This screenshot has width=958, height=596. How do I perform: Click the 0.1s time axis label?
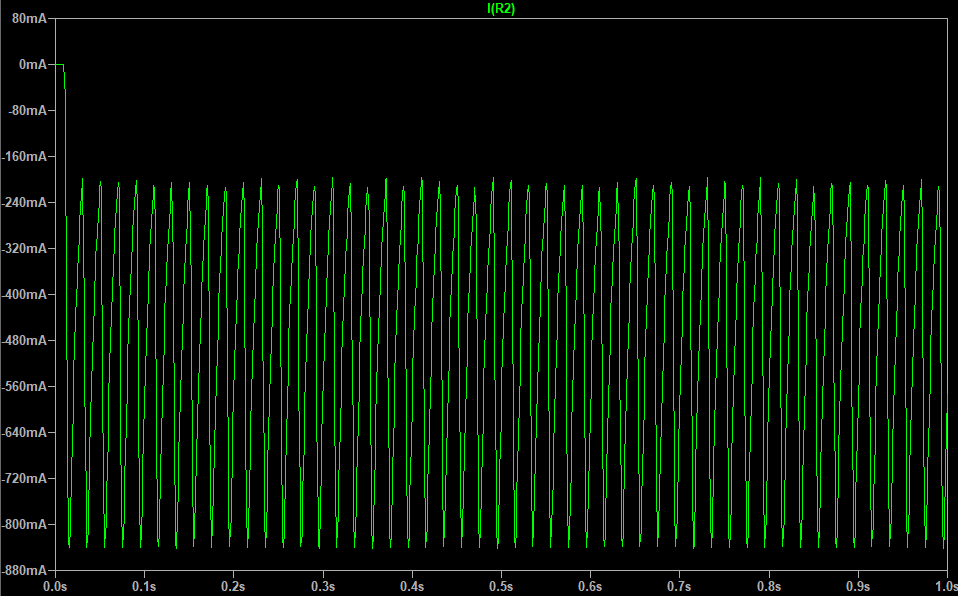(x=144, y=587)
